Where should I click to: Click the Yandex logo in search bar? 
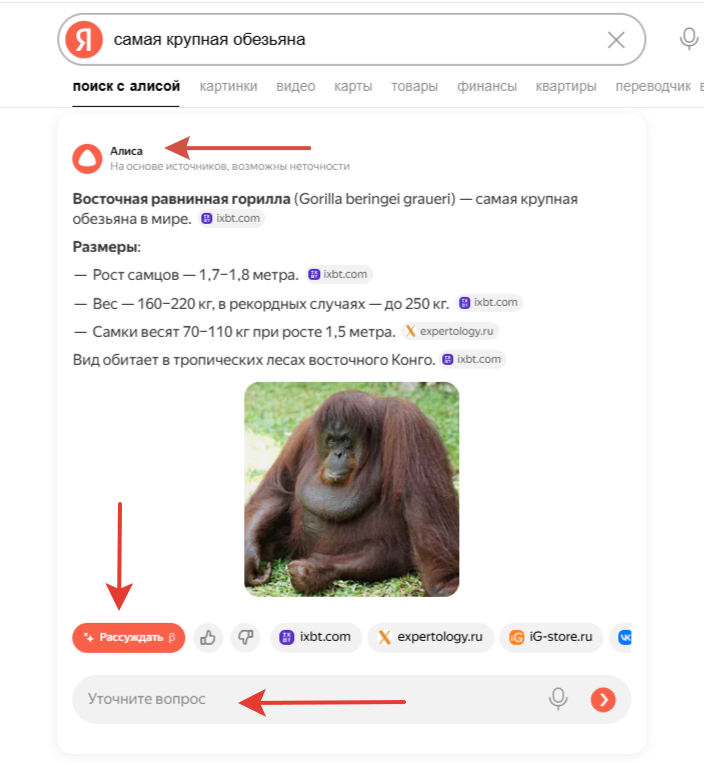click(x=84, y=40)
